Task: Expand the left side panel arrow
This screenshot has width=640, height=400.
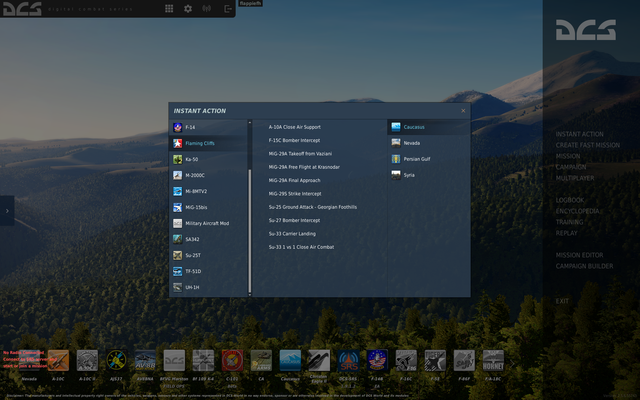Action: pyautogui.click(x=7, y=211)
